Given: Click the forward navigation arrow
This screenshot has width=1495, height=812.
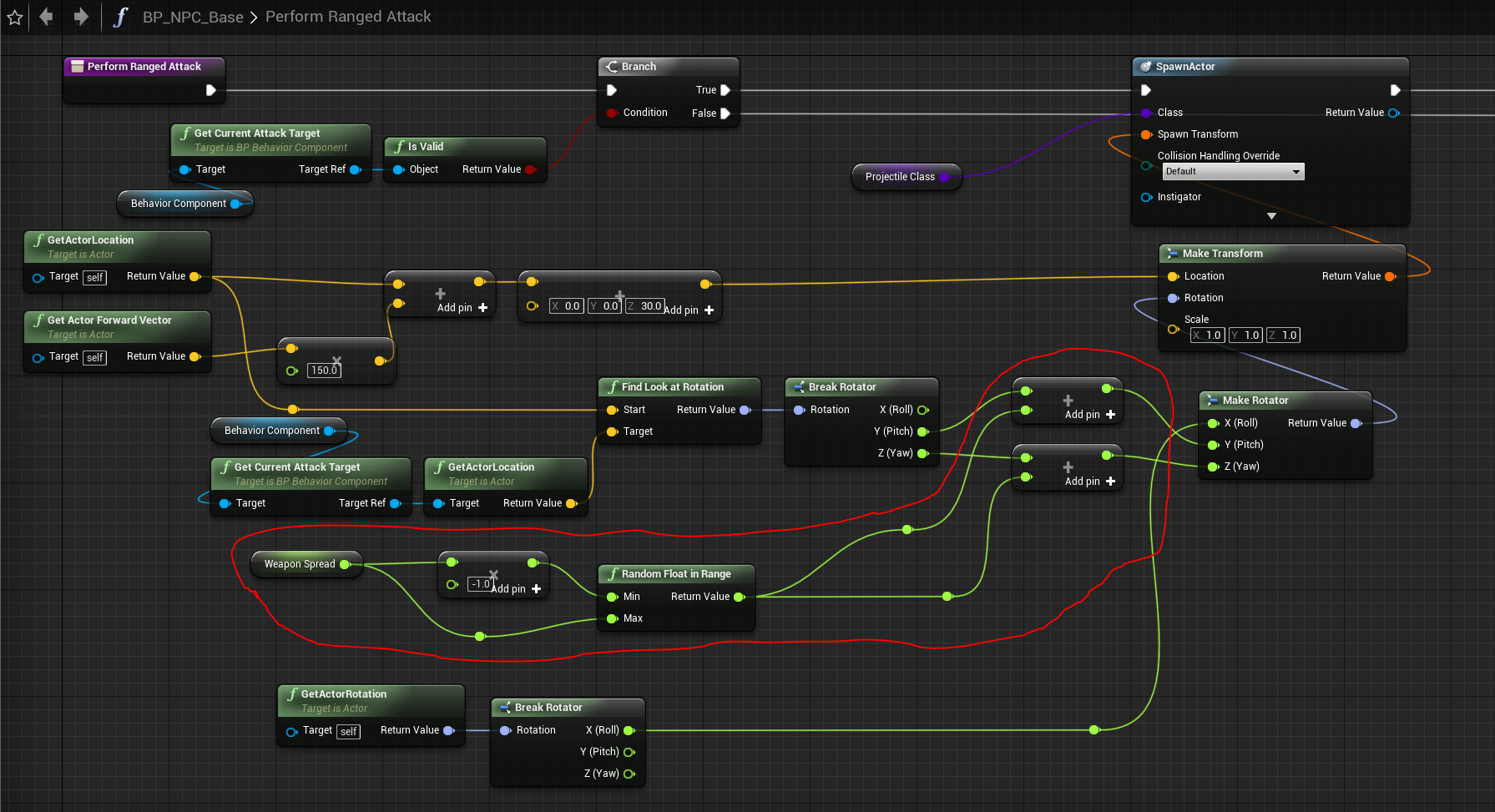Looking at the screenshot, I should pos(80,17).
